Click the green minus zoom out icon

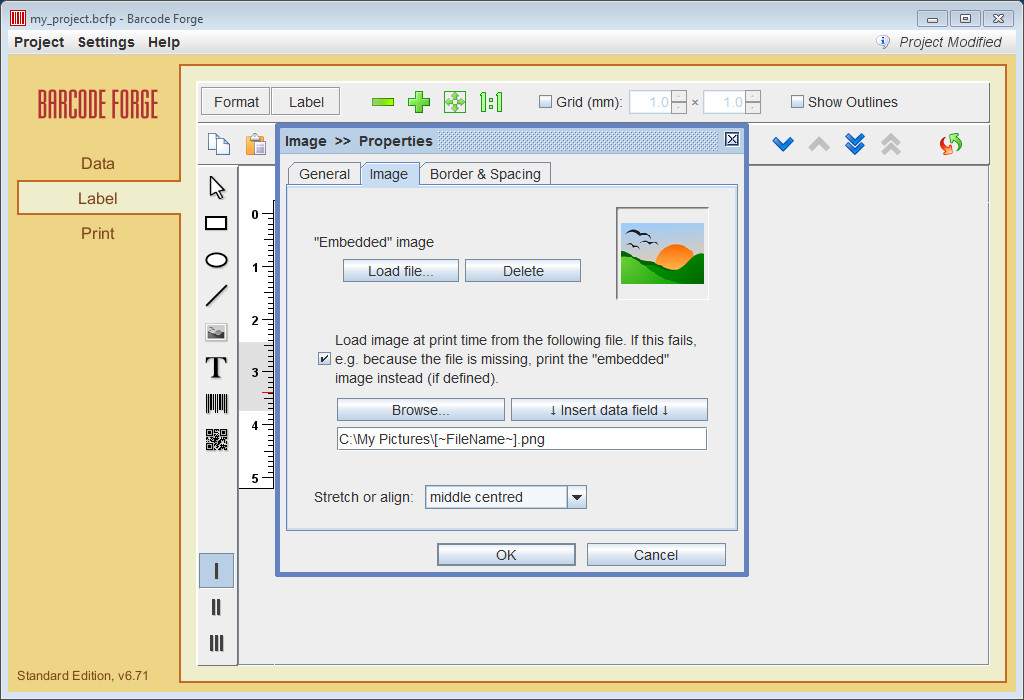coord(383,102)
